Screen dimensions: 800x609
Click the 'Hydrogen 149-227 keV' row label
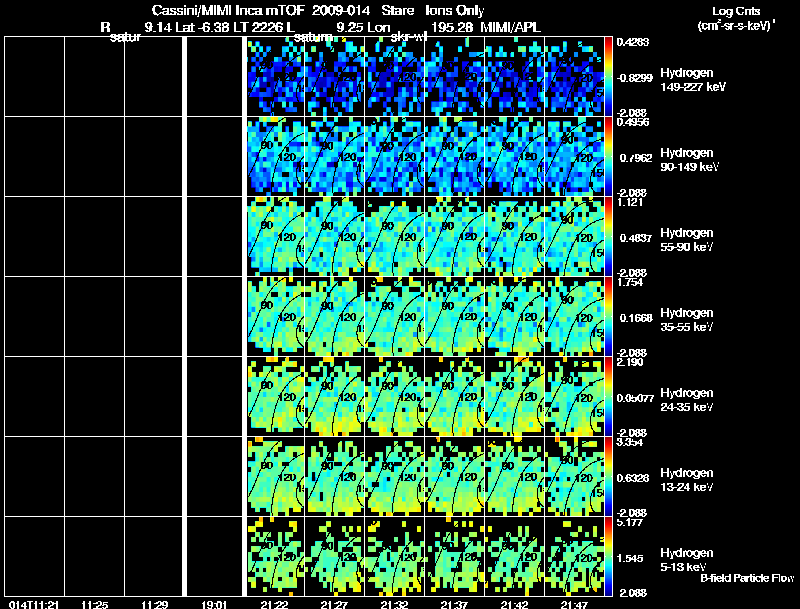point(693,80)
